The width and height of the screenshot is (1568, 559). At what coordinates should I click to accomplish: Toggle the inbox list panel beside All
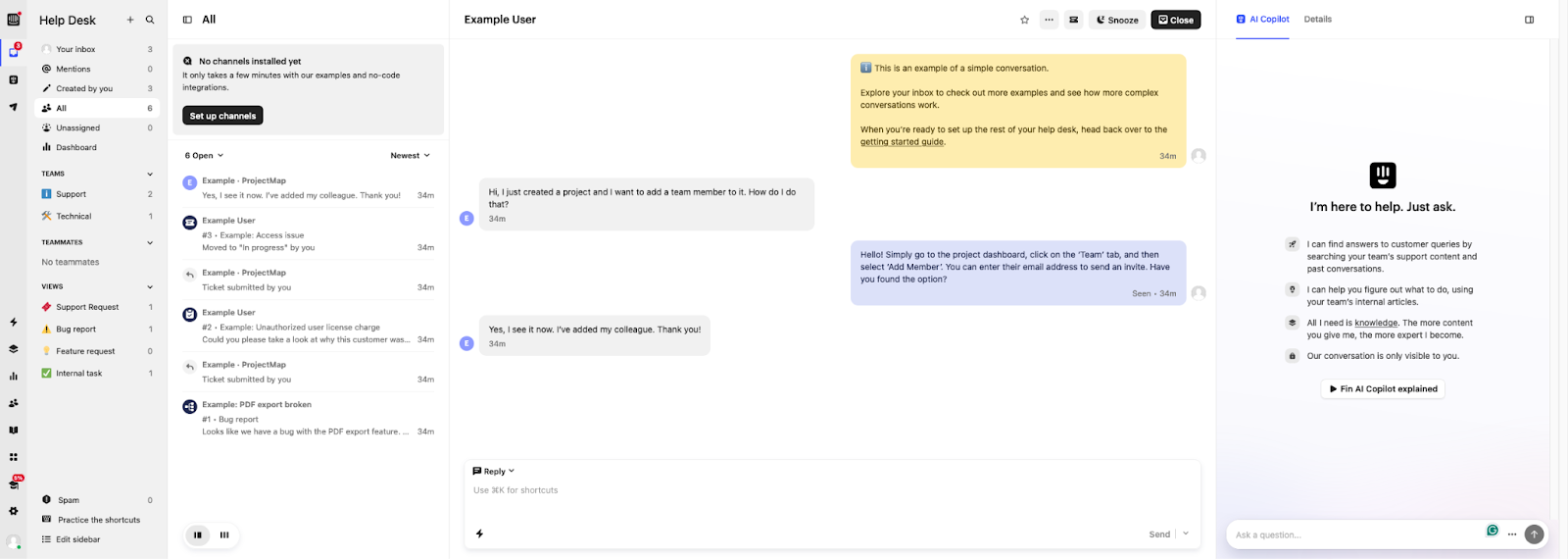pos(187,20)
